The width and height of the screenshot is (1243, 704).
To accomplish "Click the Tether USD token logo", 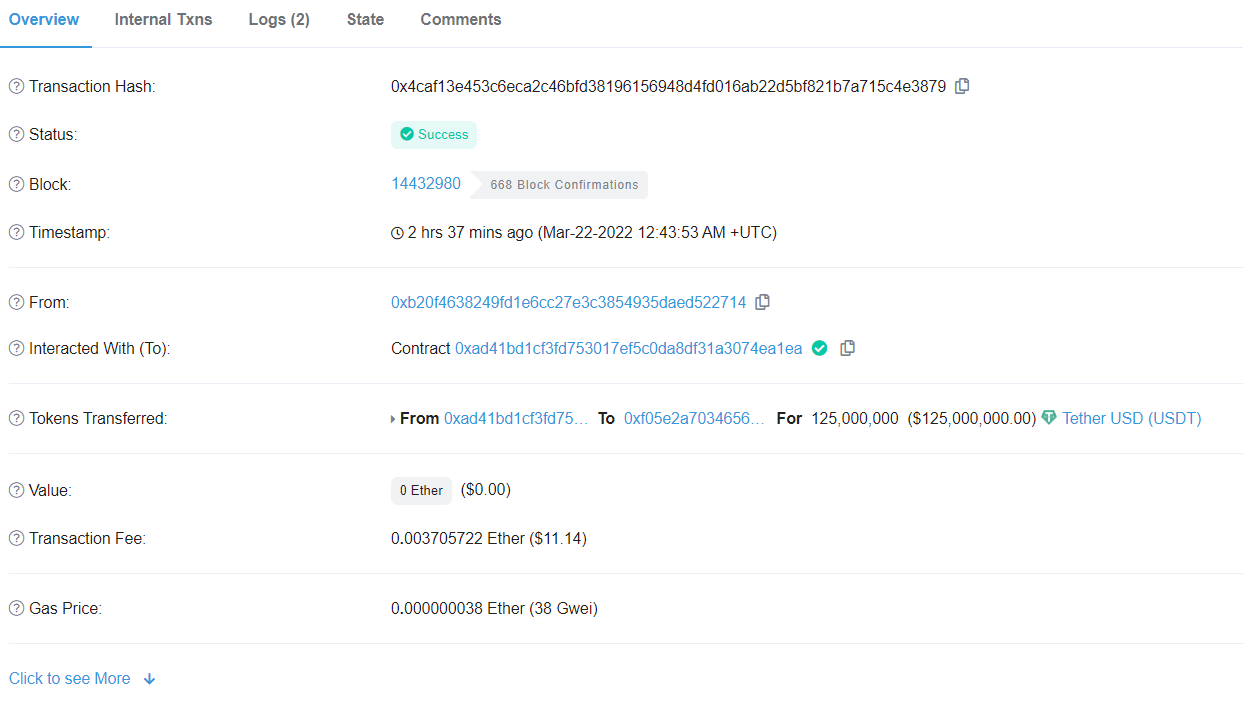I will [x=1048, y=417].
